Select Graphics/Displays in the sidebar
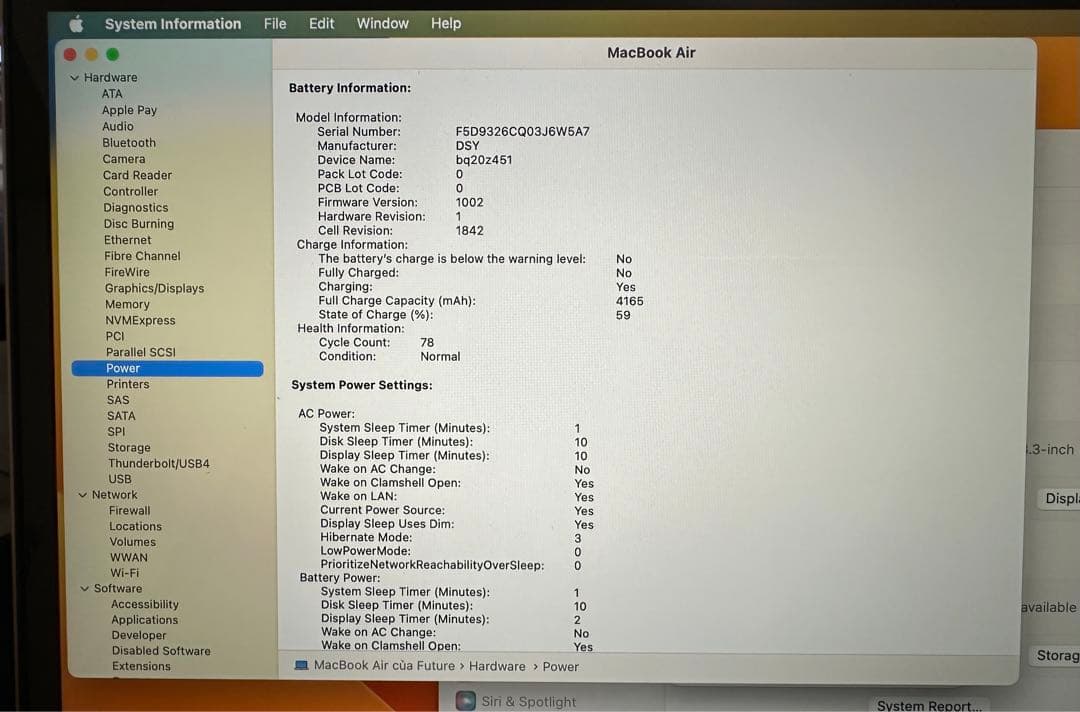1080x712 pixels. point(154,288)
